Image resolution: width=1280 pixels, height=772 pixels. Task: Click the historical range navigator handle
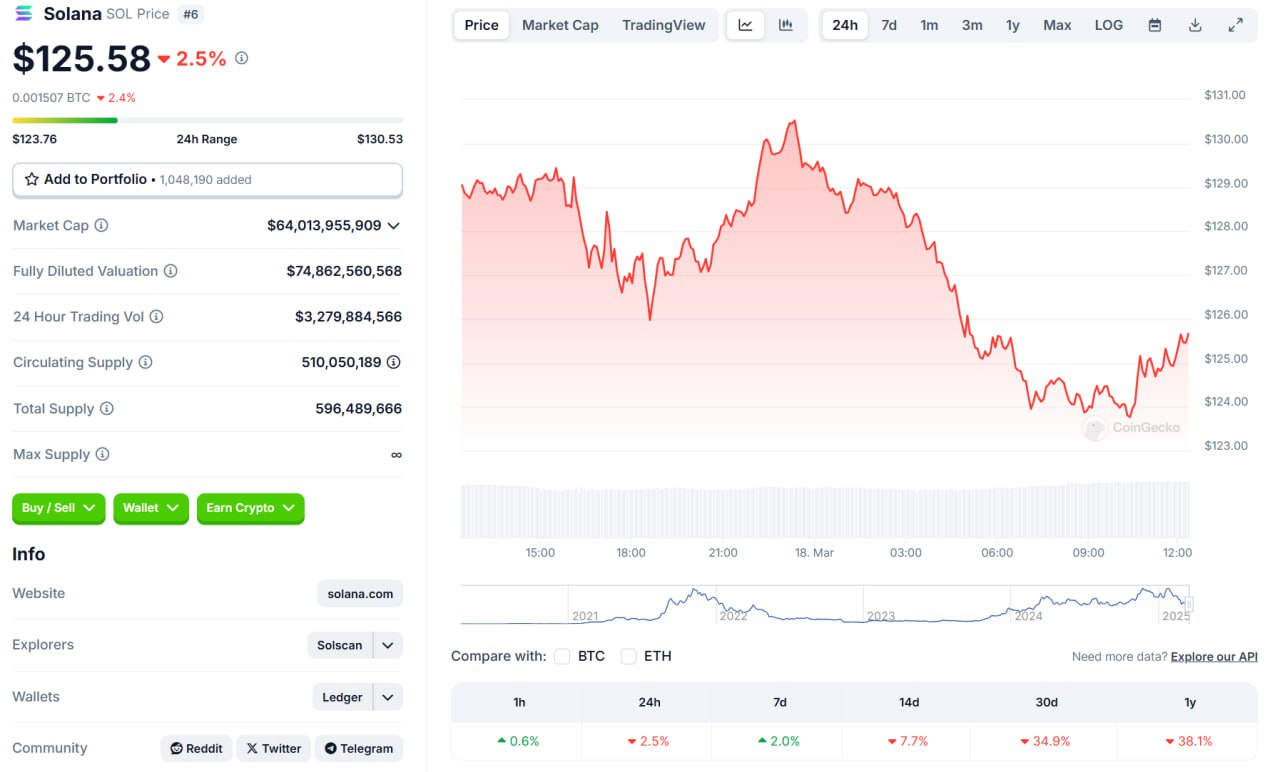point(1189,604)
